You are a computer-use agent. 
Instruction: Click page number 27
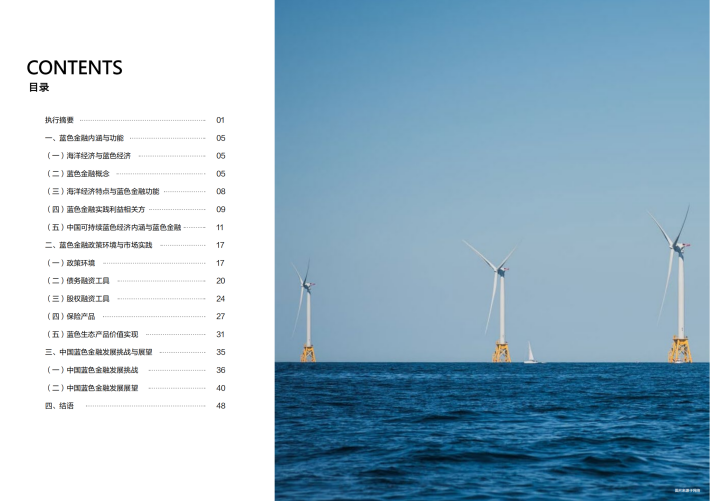(x=221, y=317)
